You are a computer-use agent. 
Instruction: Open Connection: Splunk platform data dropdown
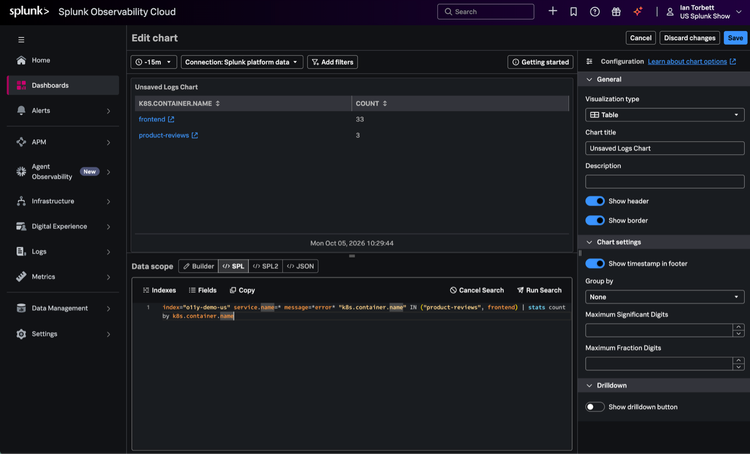[x=242, y=62]
